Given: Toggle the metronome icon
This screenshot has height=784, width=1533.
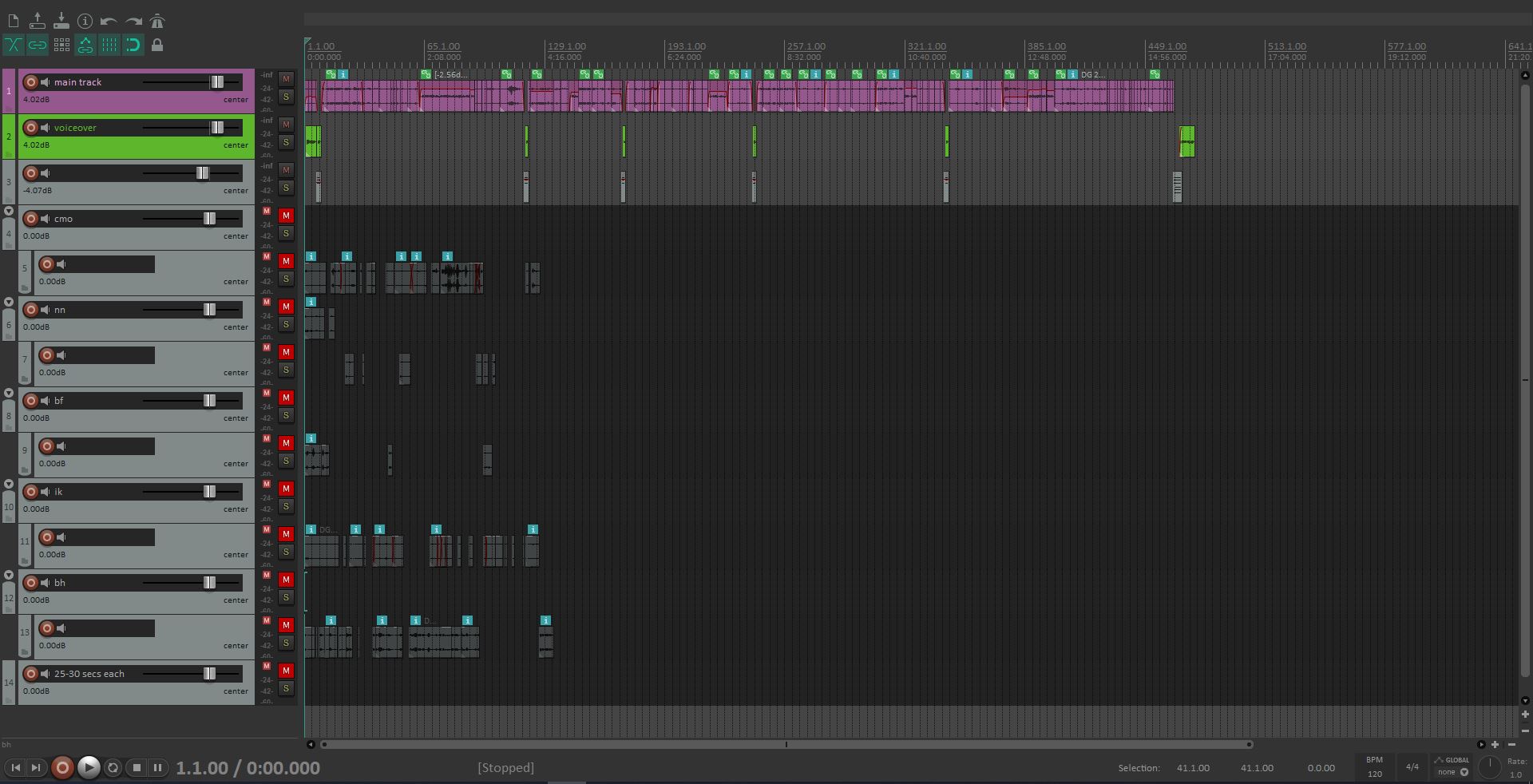Looking at the screenshot, I should [x=157, y=21].
